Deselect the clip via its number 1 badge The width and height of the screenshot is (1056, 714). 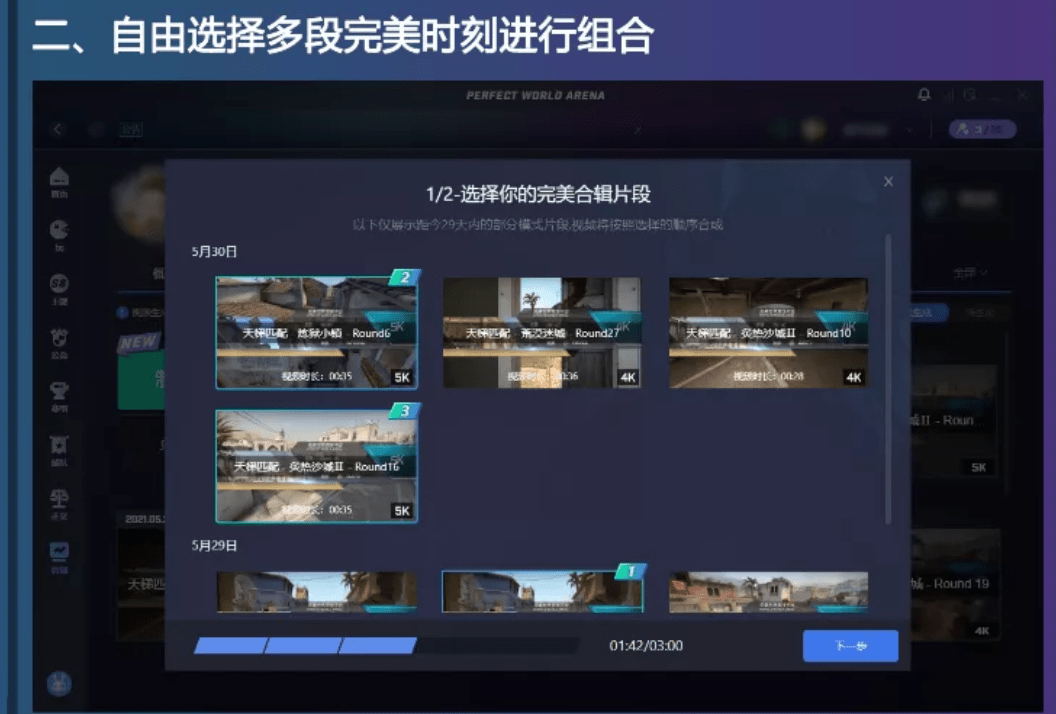coord(631,571)
